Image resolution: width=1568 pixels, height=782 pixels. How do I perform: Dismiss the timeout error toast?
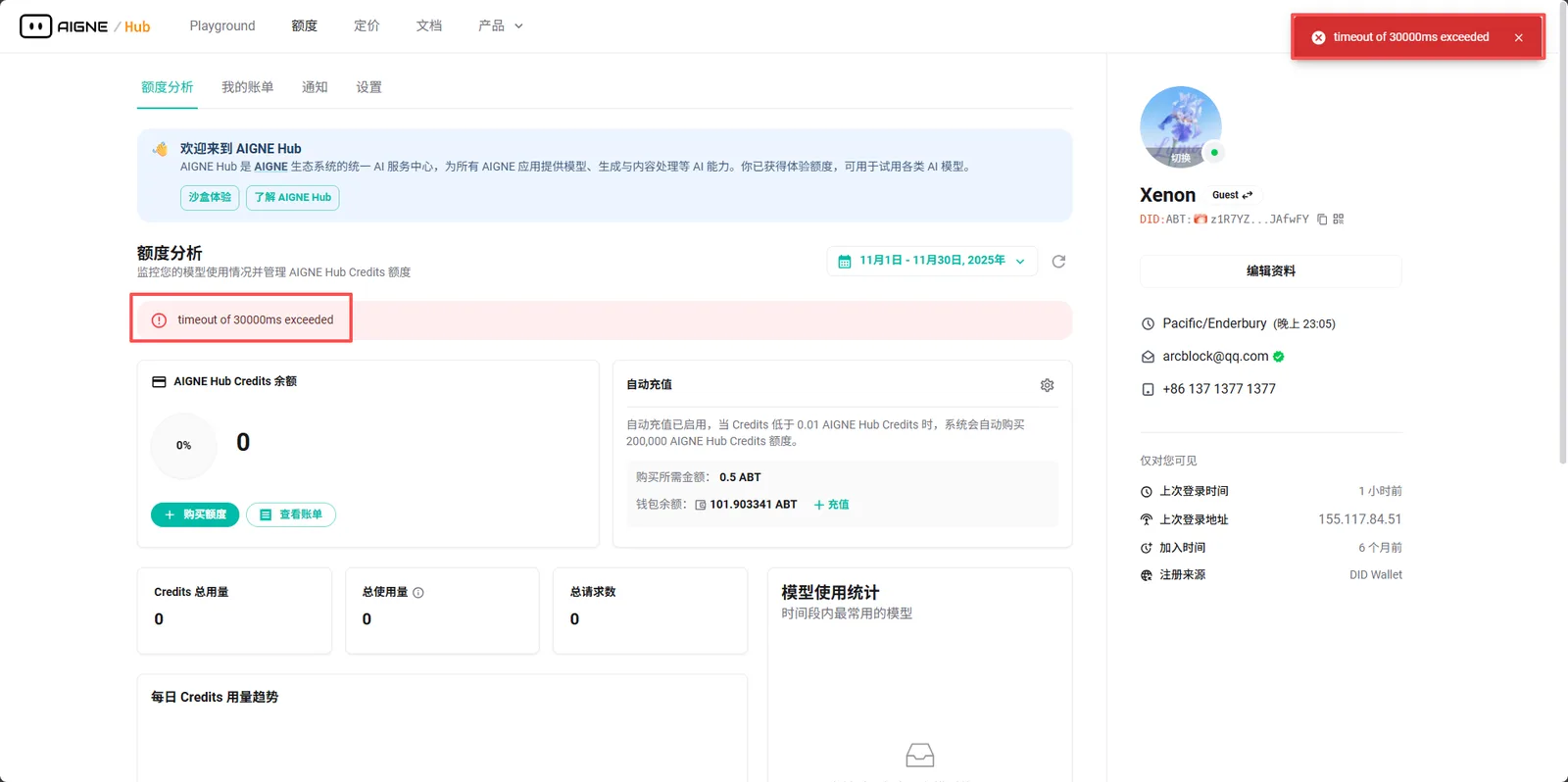[1518, 37]
